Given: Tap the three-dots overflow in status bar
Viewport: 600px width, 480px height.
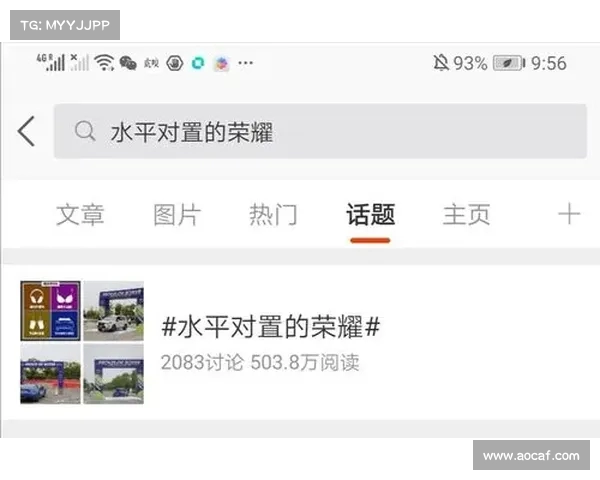Looking at the screenshot, I should point(246,63).
